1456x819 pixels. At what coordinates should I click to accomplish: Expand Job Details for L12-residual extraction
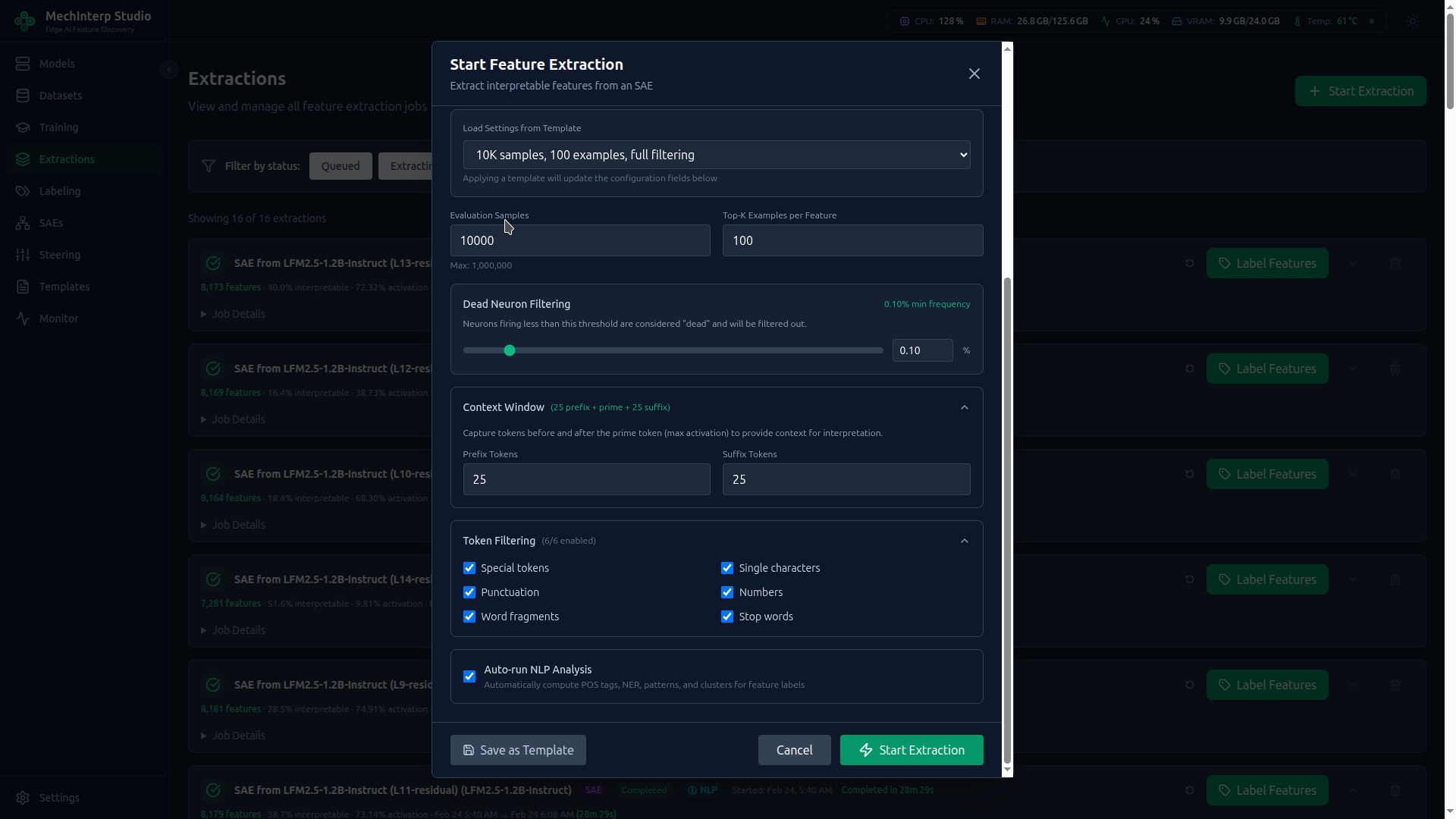(233, 419)
